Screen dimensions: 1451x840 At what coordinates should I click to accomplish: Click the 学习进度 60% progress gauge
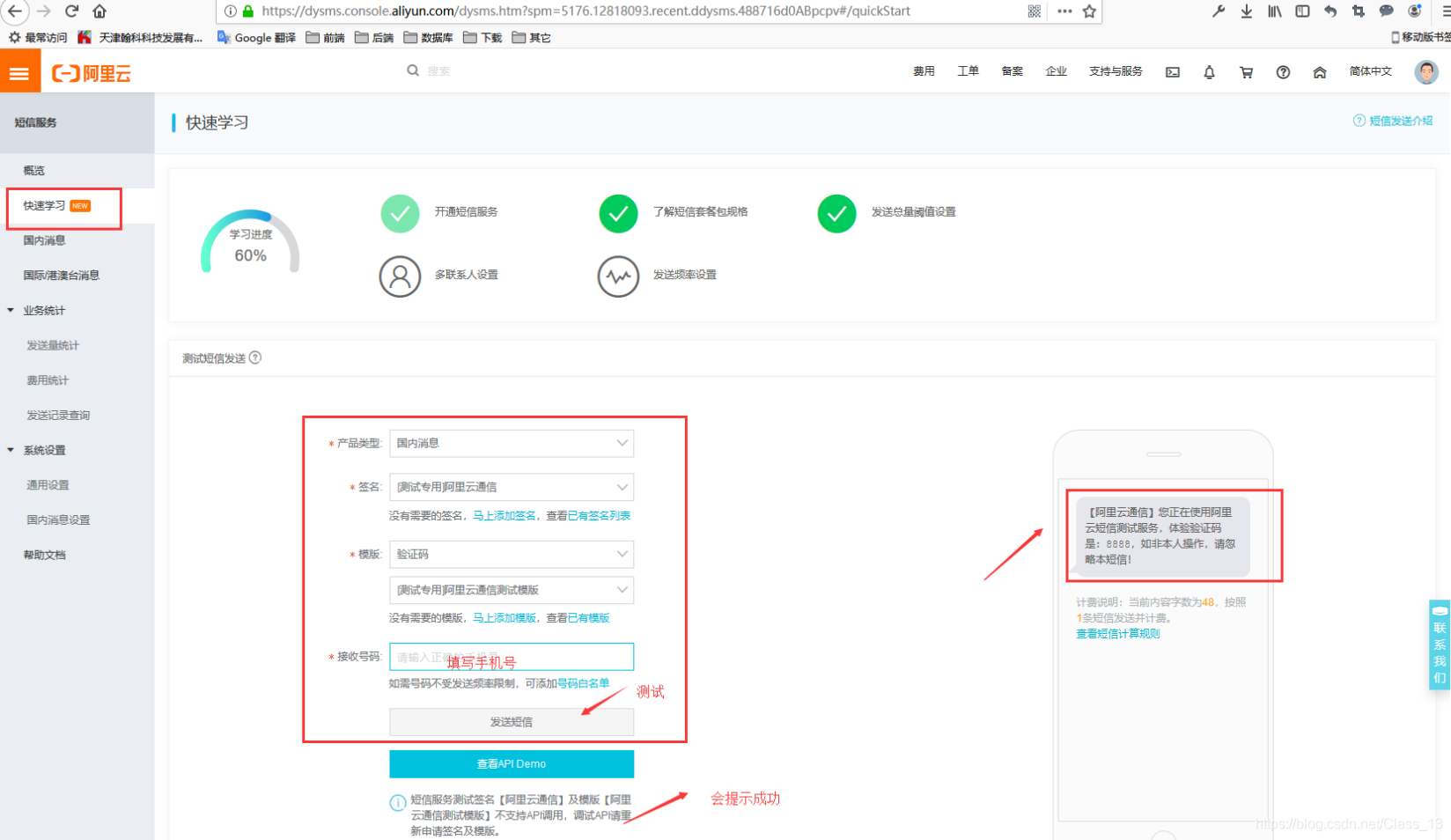click(250, 242)
